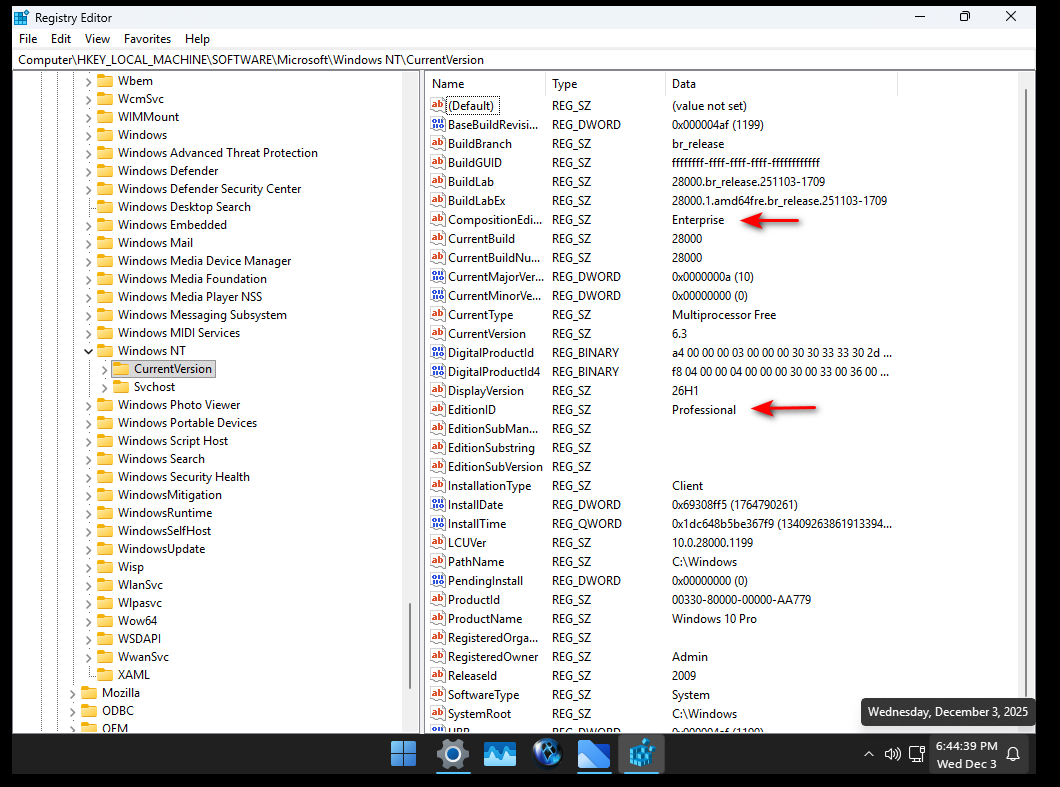Expand the Svchost key
Viewport: 1060px width, 787px height.
coord(104,387)
